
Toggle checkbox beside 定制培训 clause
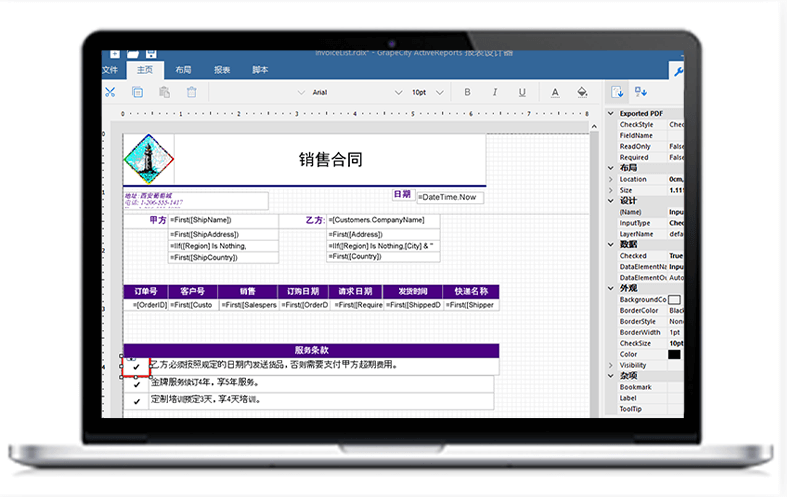[x=136, y=401]
